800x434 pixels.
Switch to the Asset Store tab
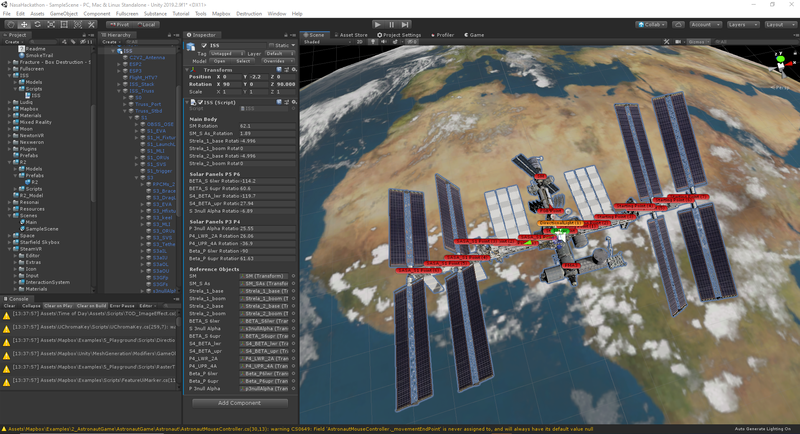(x=351, y=35)
